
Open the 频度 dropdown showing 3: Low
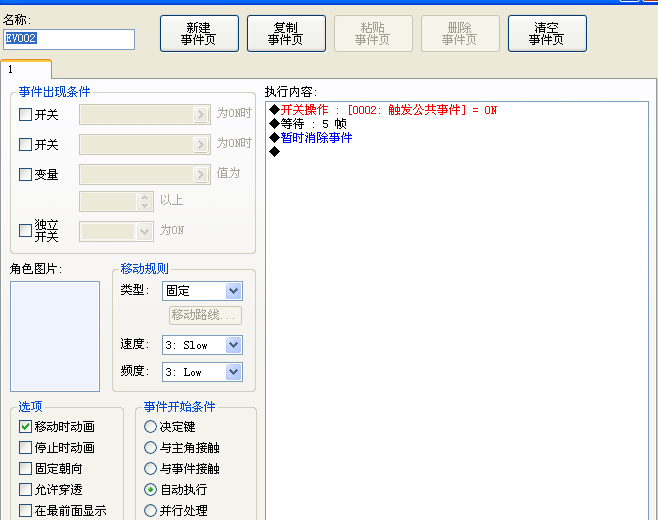pyautogui.click(x=202, y=372)
